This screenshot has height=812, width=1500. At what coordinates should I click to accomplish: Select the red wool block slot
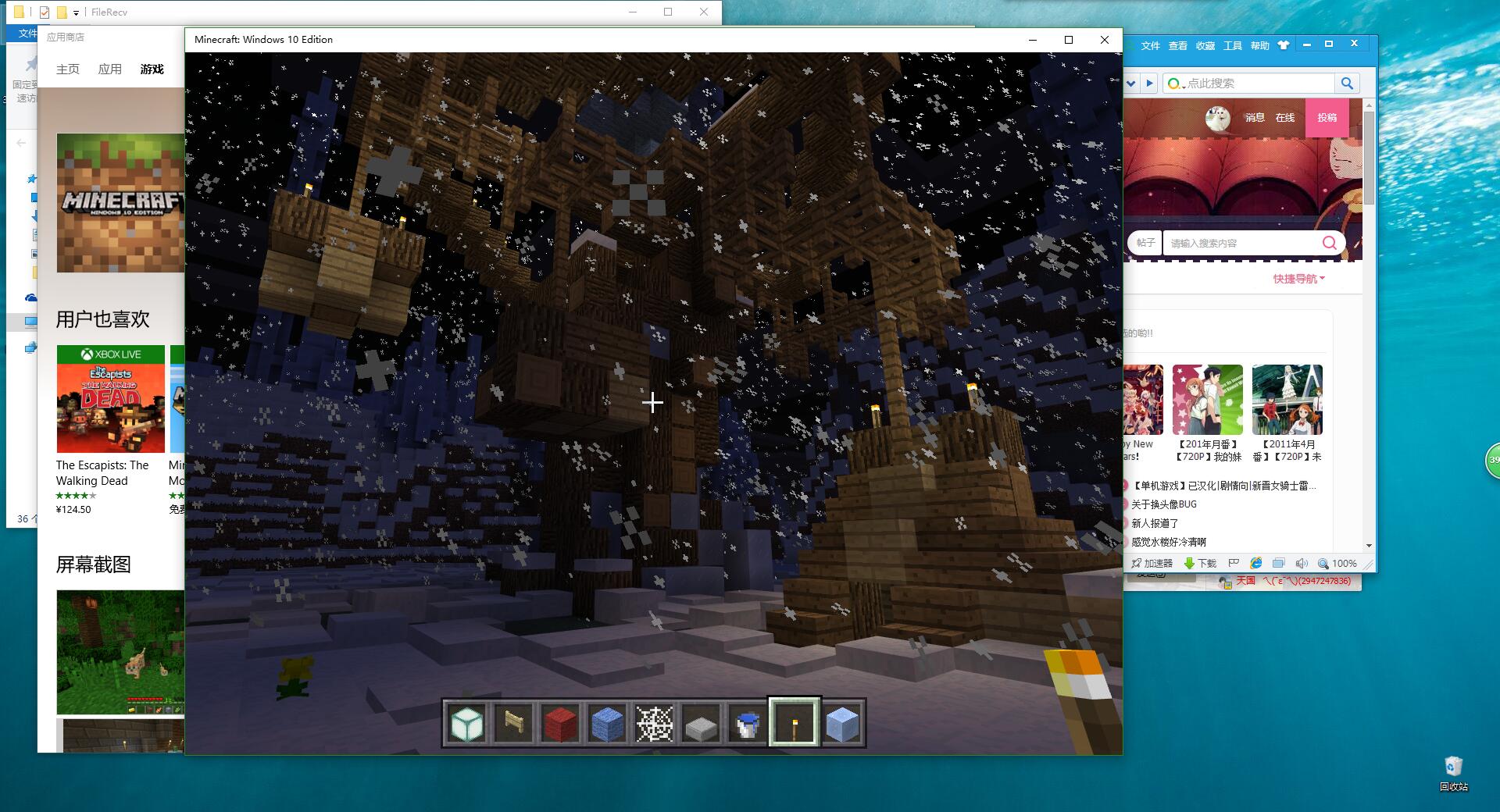560,723
